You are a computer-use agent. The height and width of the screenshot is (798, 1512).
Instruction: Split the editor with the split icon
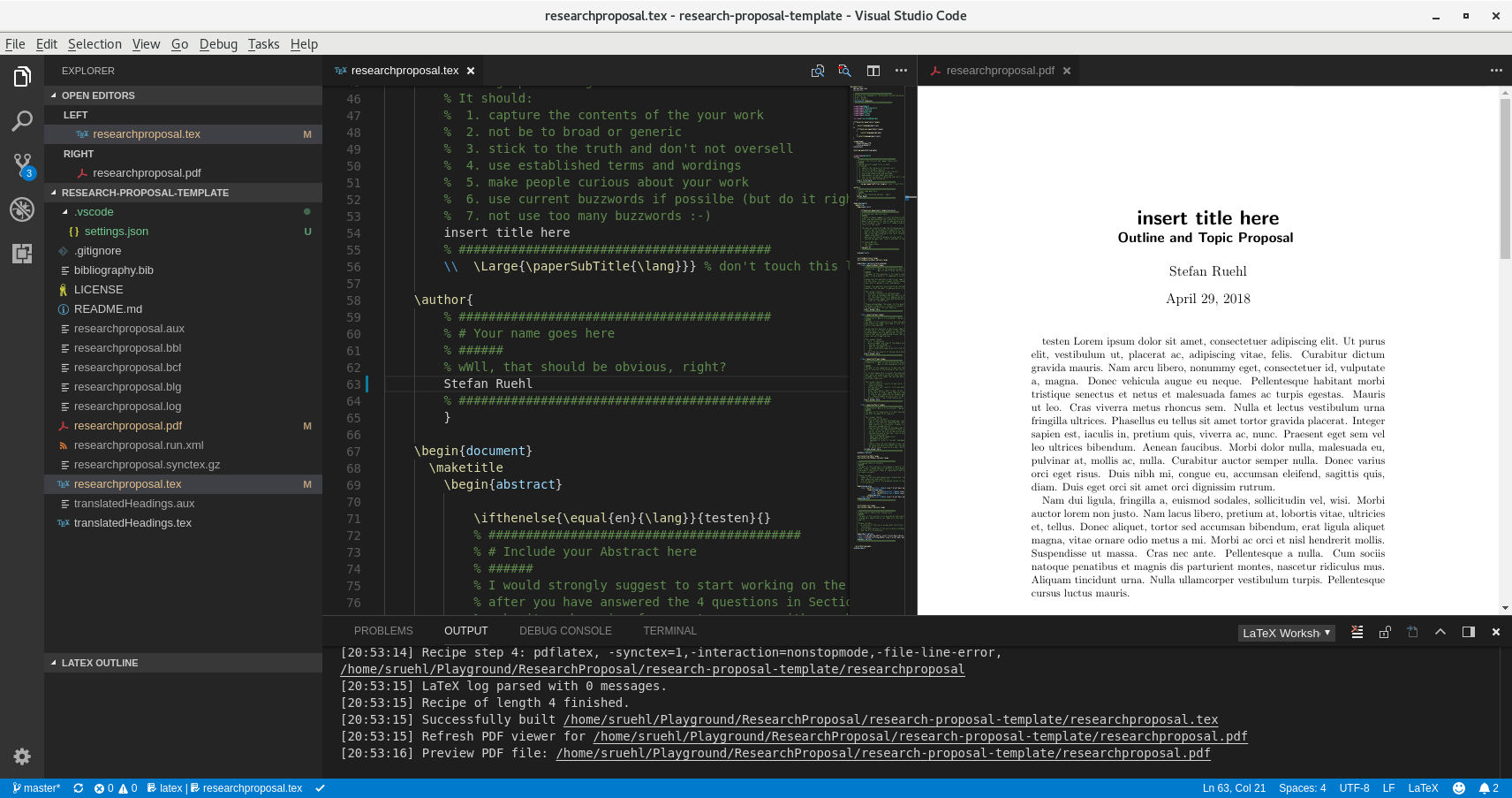click(x=873, y=71)
